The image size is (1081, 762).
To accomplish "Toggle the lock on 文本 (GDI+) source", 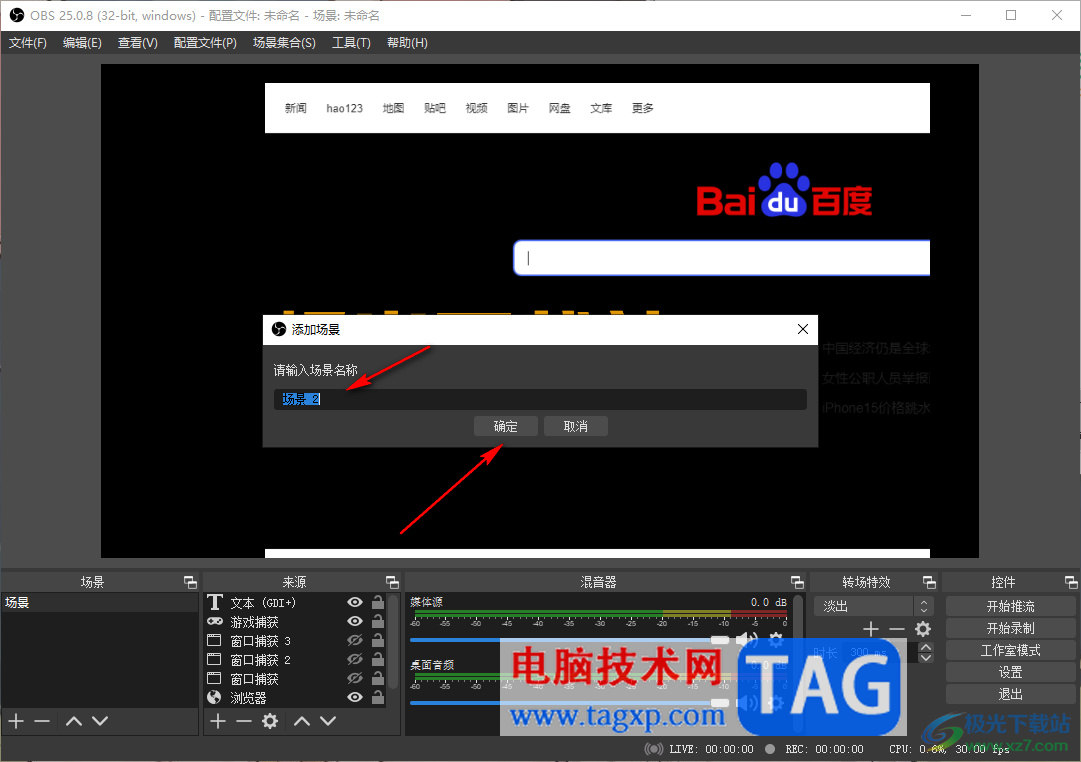I will 378,602.
